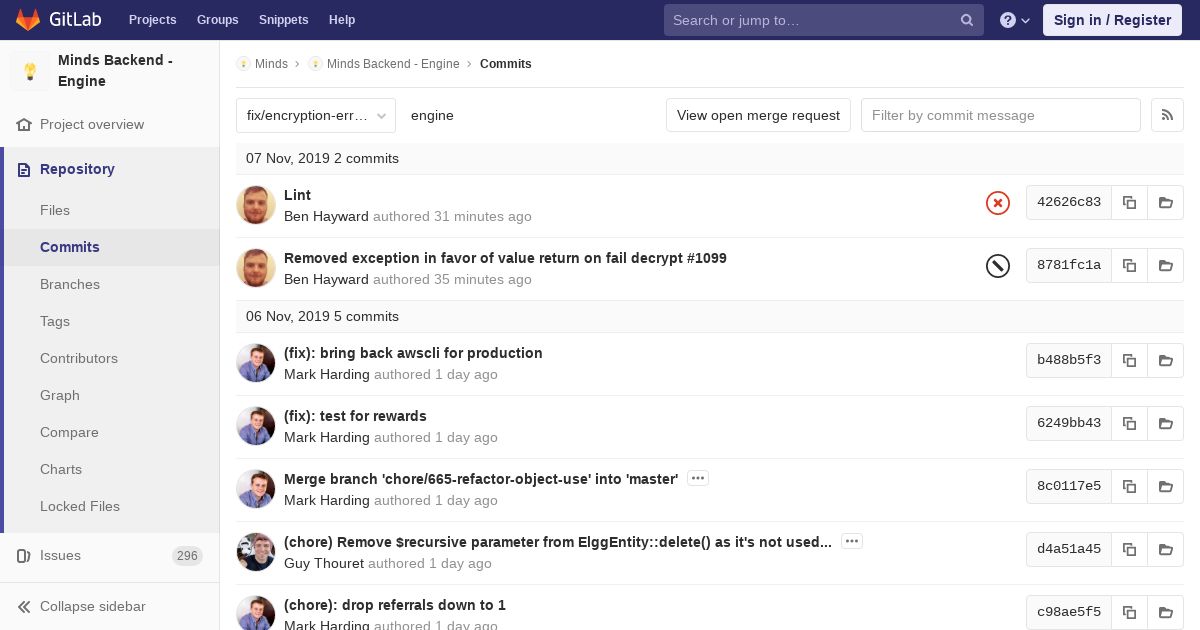Click the commit hash 42626c83
This screenshot has width=1200, height=630.
tap(1069, 202)
